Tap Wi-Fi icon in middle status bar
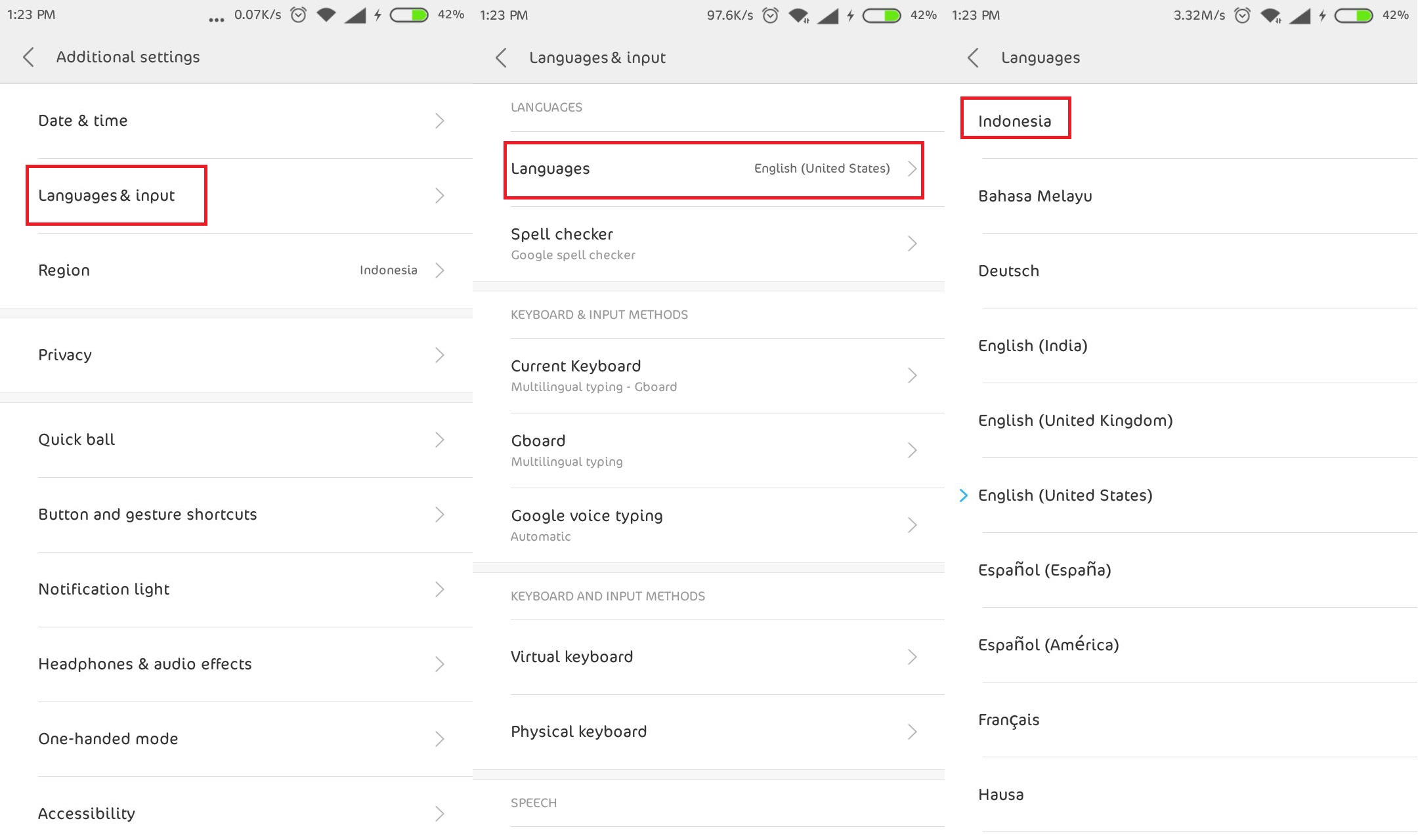The height and width of the screenshot is (840, 1418). point(798,15)
